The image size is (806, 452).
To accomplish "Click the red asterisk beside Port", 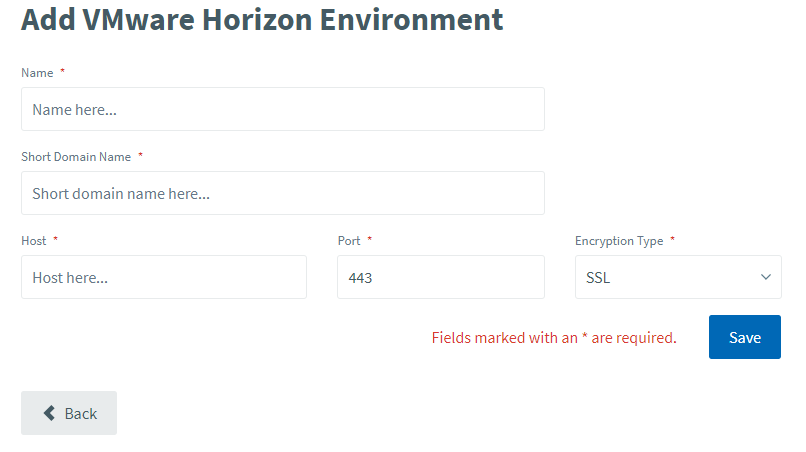I will (x=370, y=239).
